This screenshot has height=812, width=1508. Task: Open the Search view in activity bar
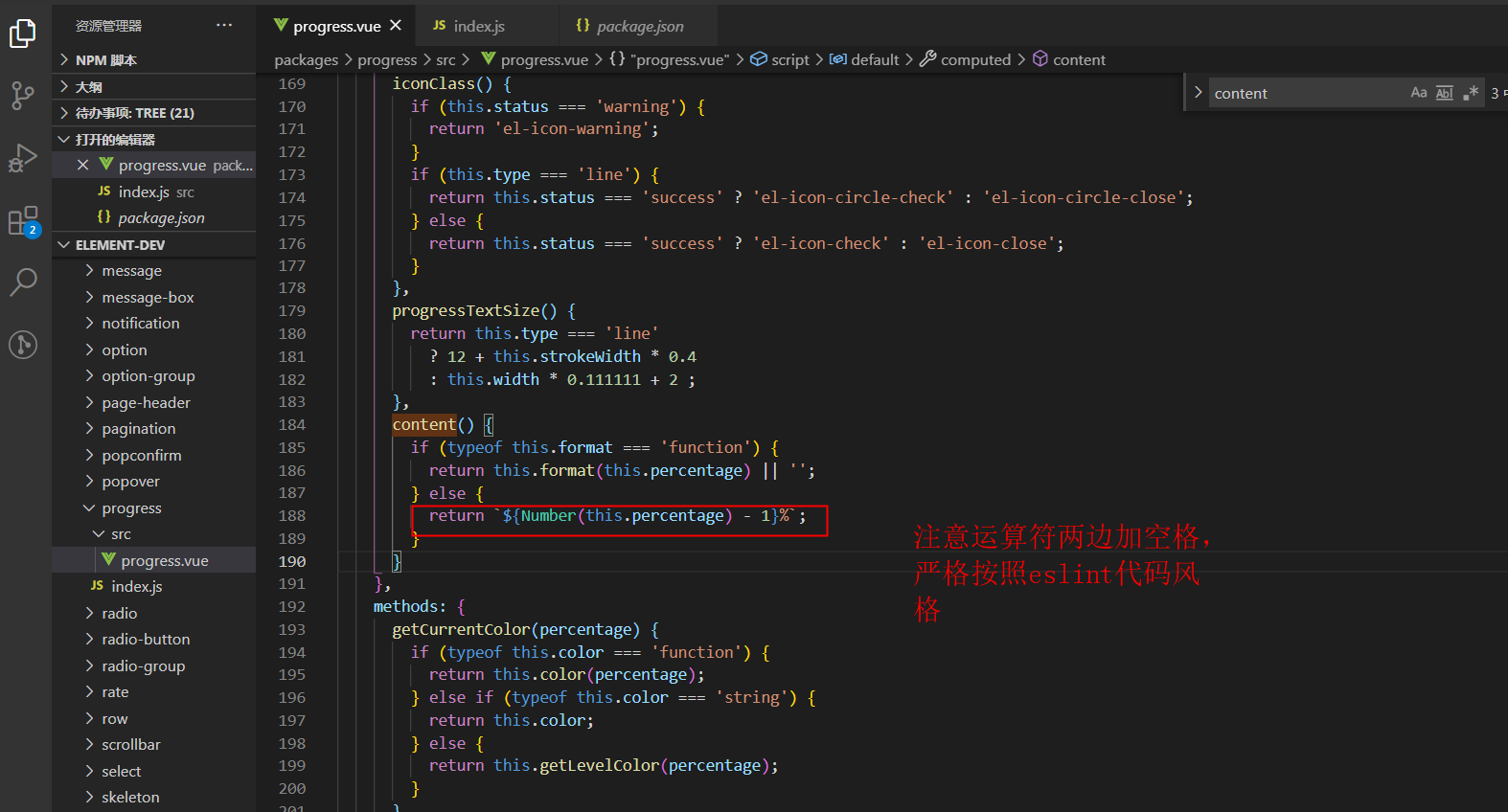tap(23, 282)
